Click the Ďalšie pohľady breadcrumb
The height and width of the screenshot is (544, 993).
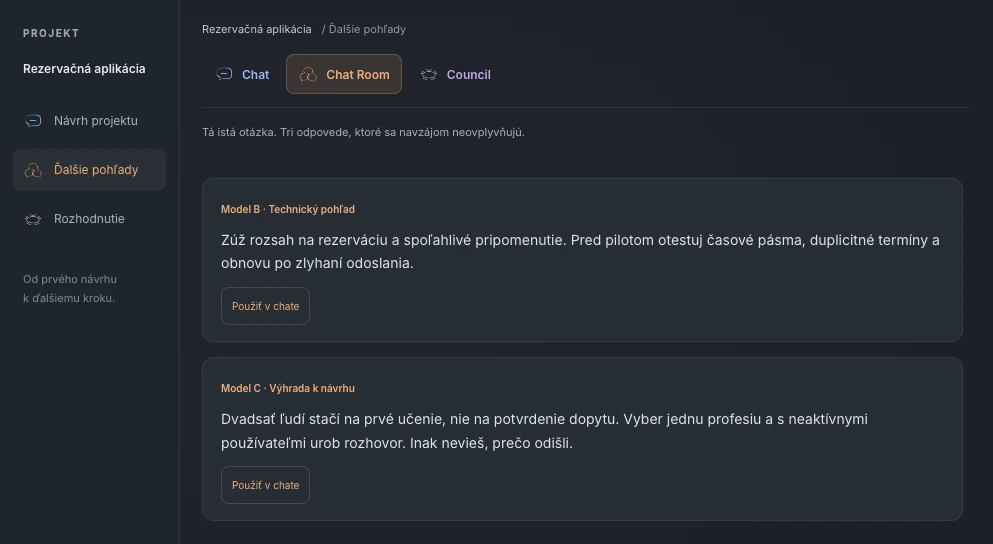[x=367, y=29]
